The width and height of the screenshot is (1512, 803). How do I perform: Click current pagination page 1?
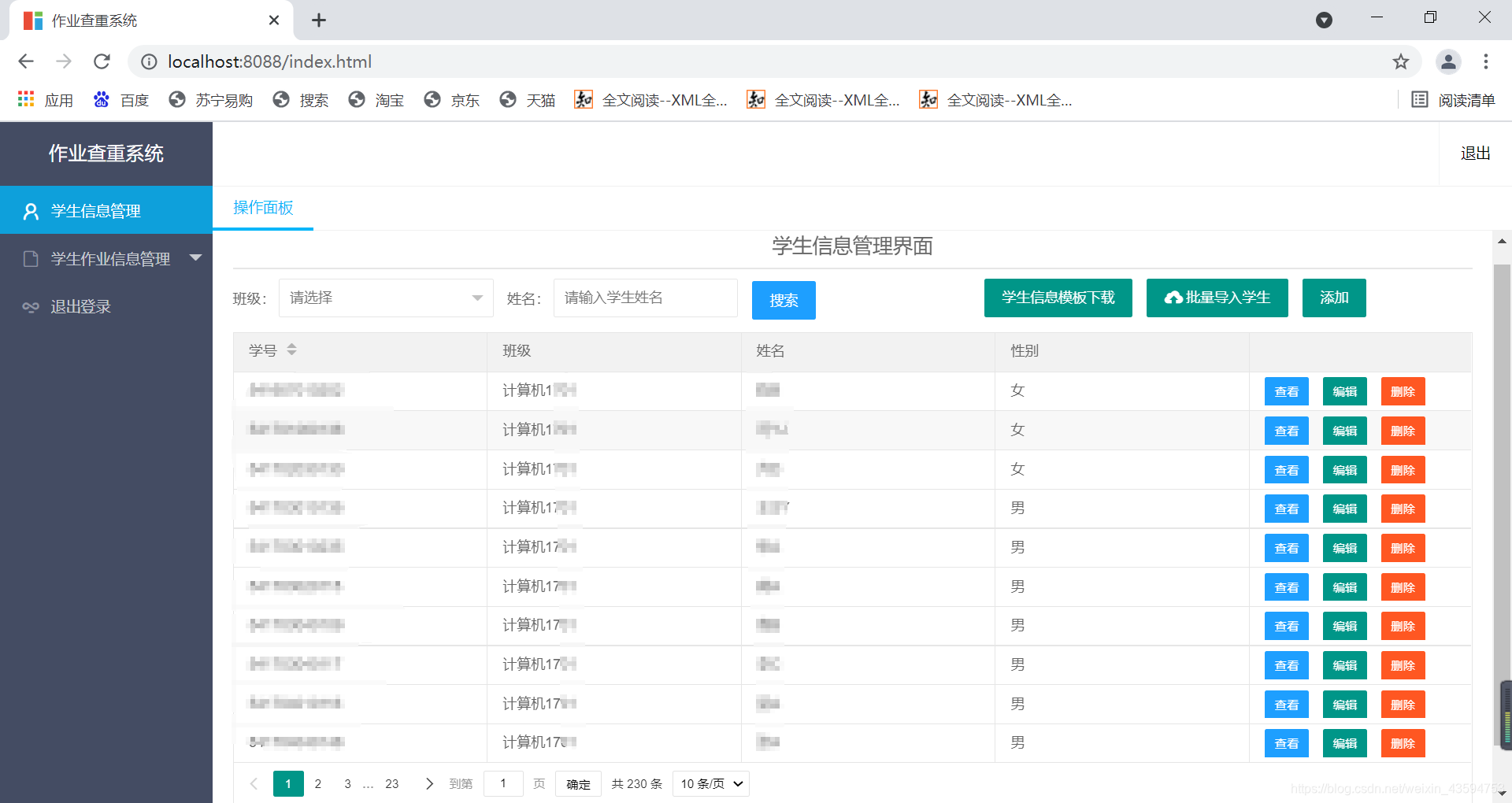(288, 783)
